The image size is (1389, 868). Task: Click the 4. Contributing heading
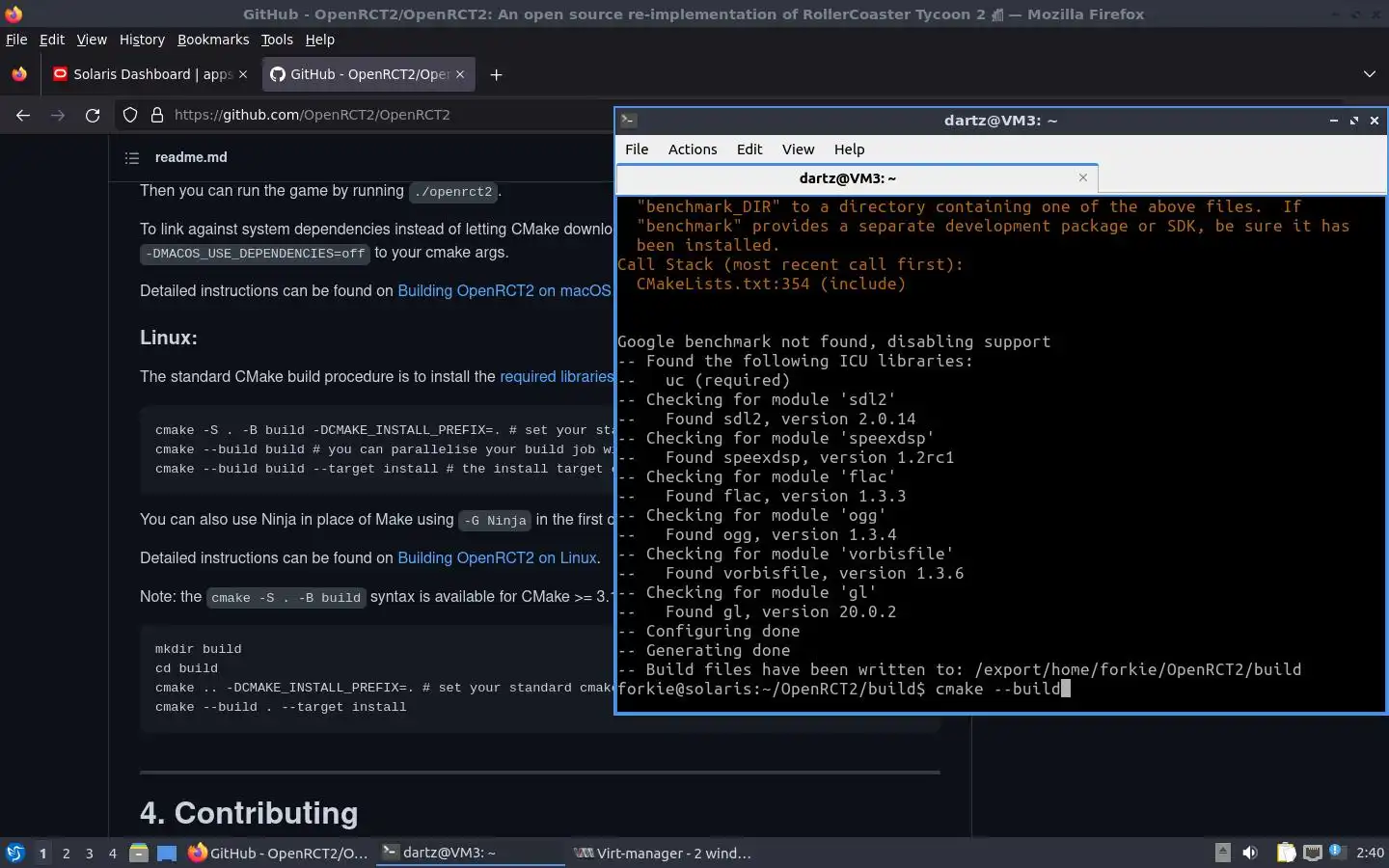pos(249,813)
